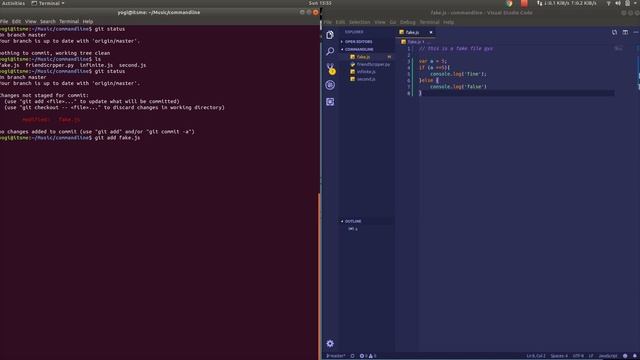Viewport: 640px width, 360px height.
Task: Click the JavaScript language mode in status bar
Action: click(x=608, y=356)
